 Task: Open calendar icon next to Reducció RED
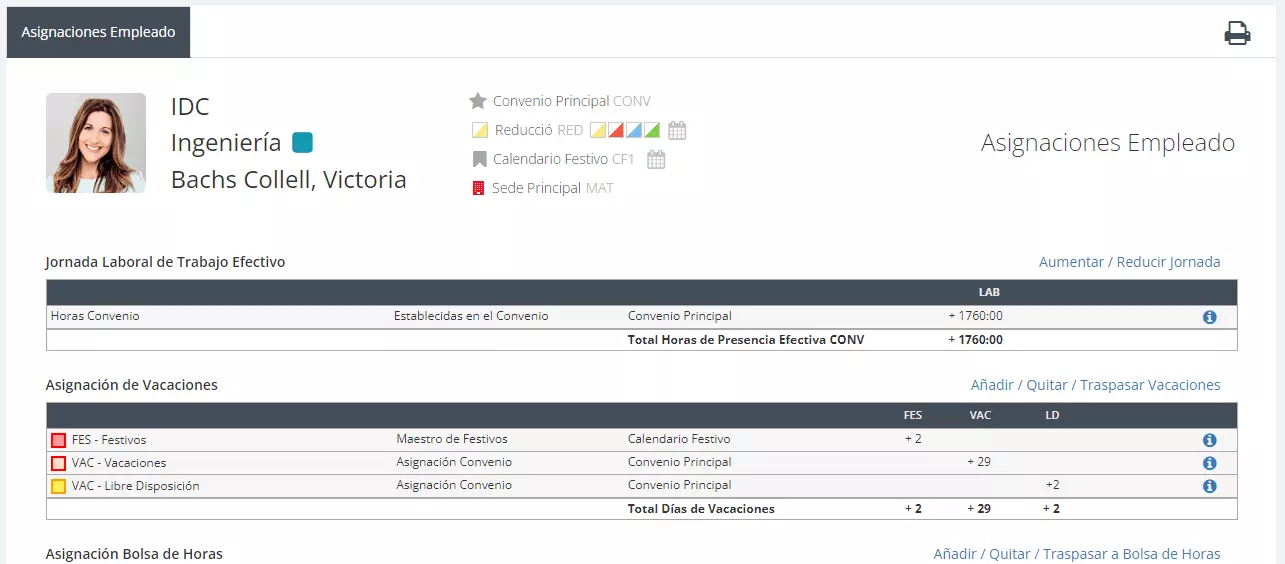[x=677, y=130]
